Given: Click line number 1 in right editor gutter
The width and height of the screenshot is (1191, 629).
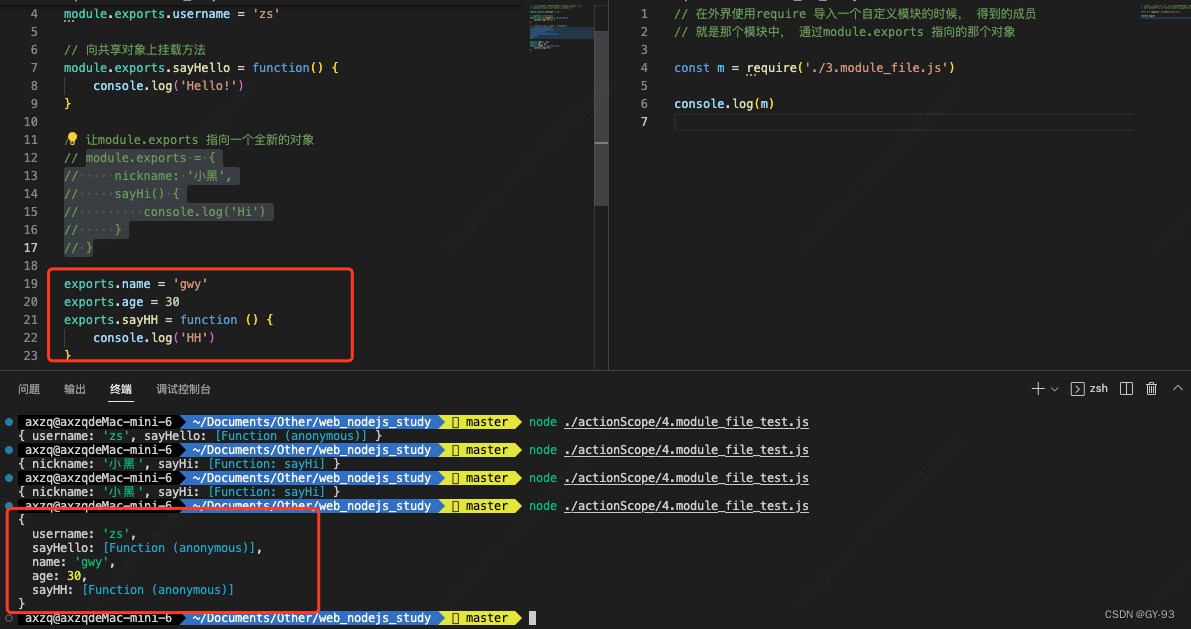Looking at the screenshot, I should [644, 14].
